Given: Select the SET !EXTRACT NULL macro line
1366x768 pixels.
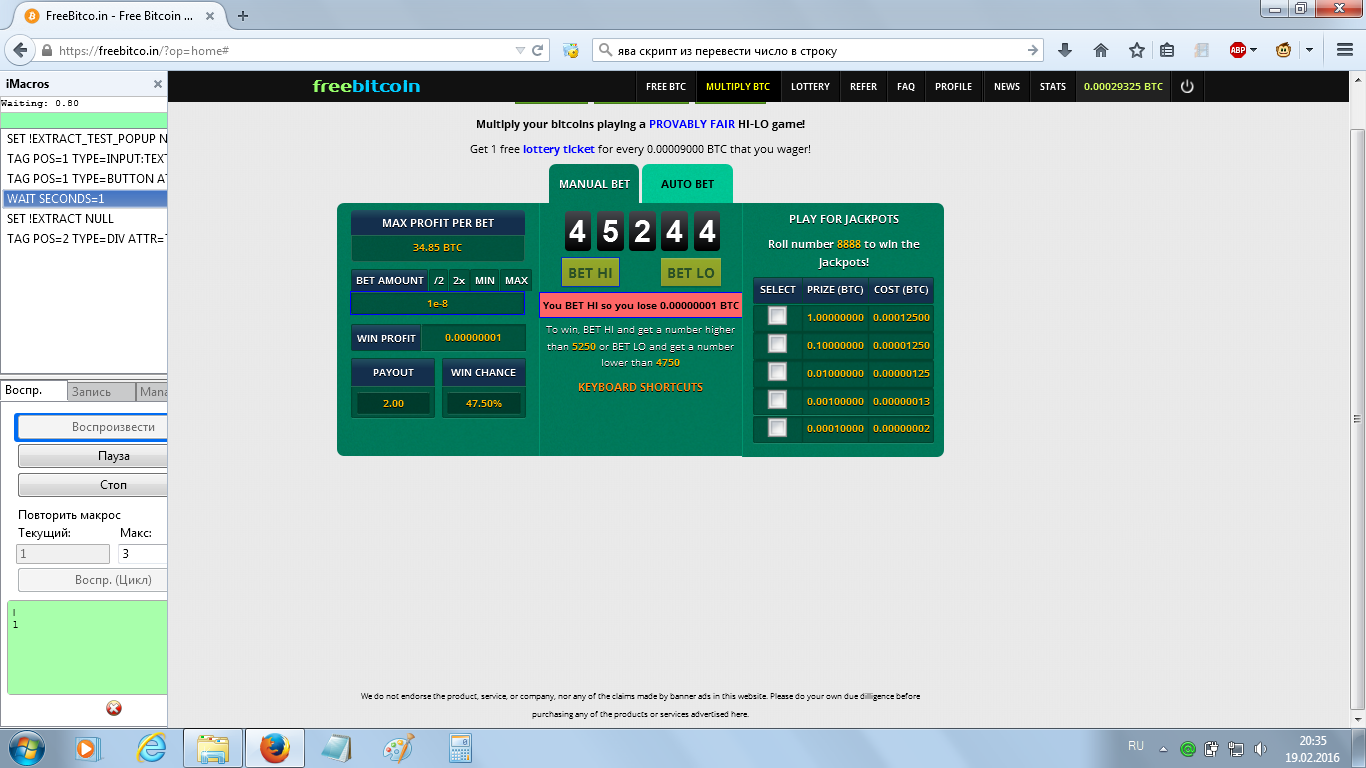Looking at the screenshot, I should point(85,219).
